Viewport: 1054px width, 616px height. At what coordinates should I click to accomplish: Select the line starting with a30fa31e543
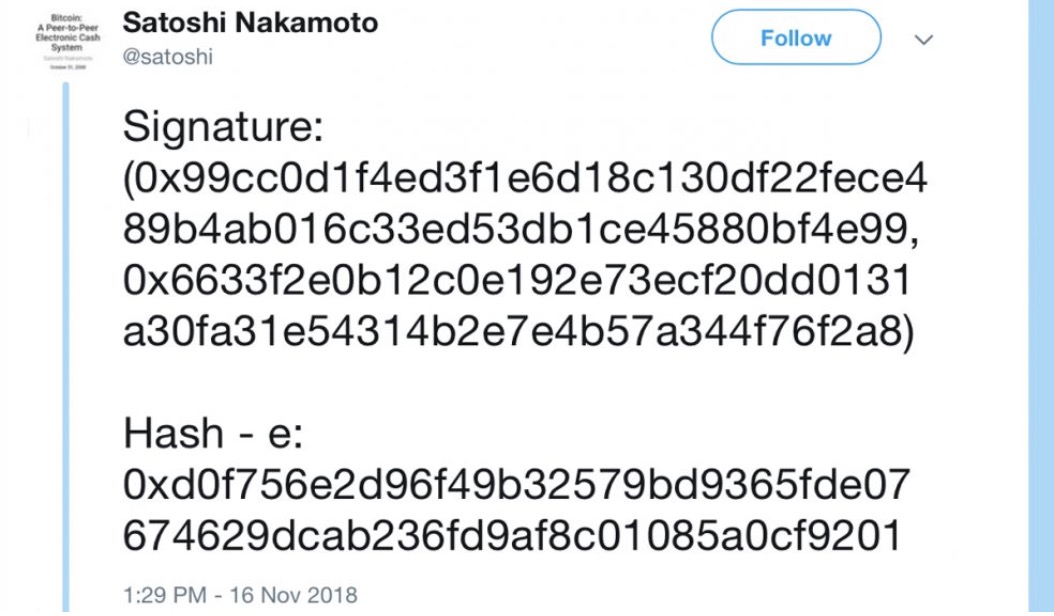[x=518, y=332]
